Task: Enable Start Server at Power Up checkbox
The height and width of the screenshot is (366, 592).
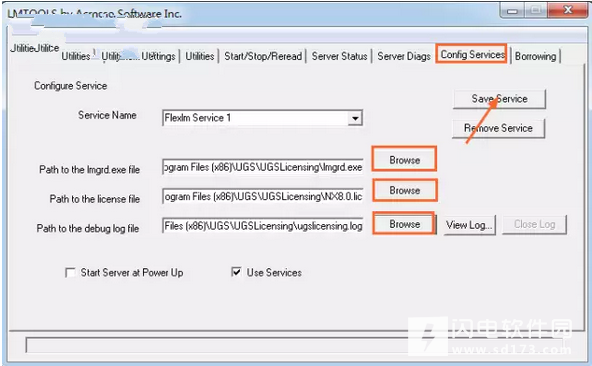Action: click(70, 273)
